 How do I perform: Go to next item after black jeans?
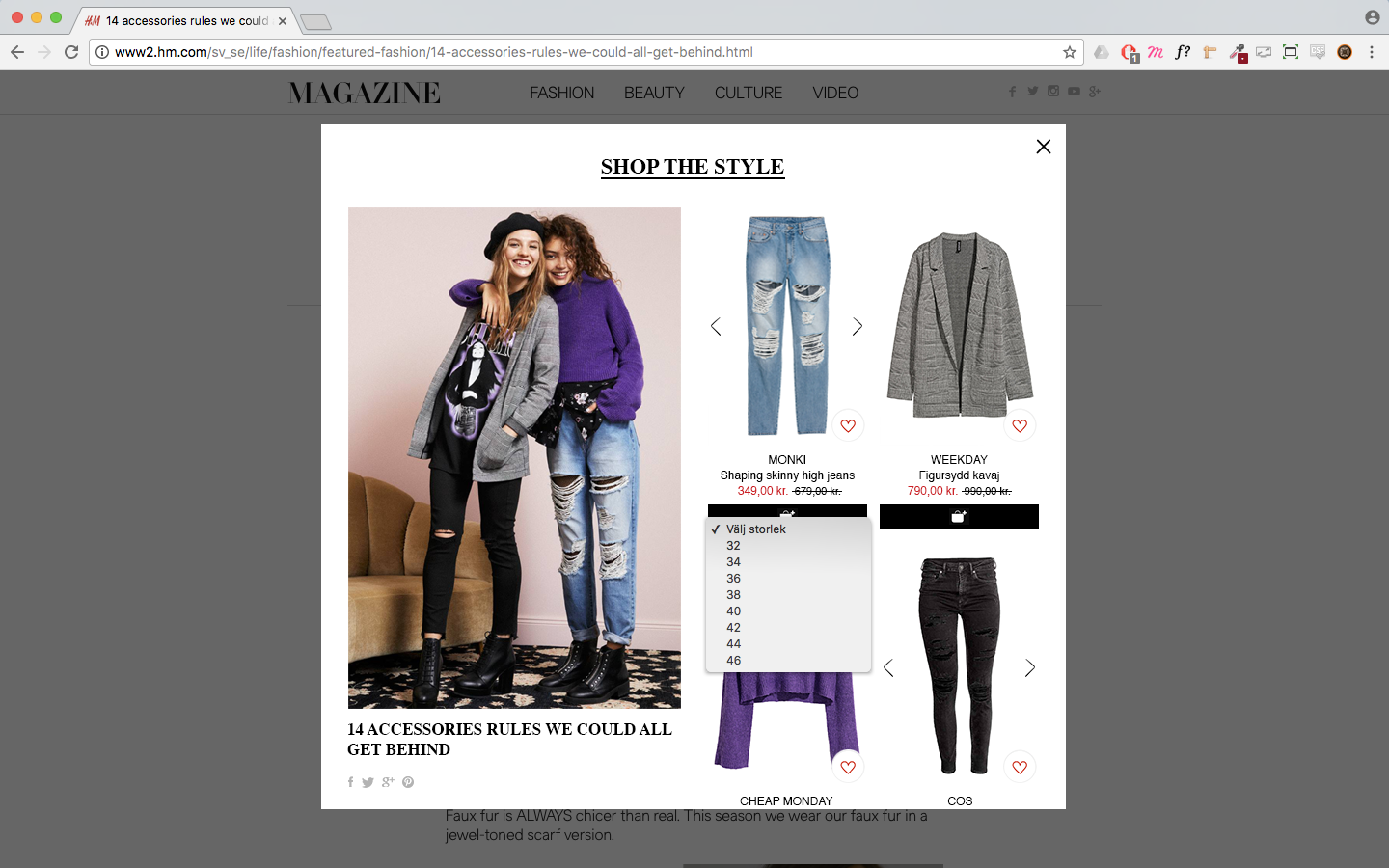click(1030, 667)
